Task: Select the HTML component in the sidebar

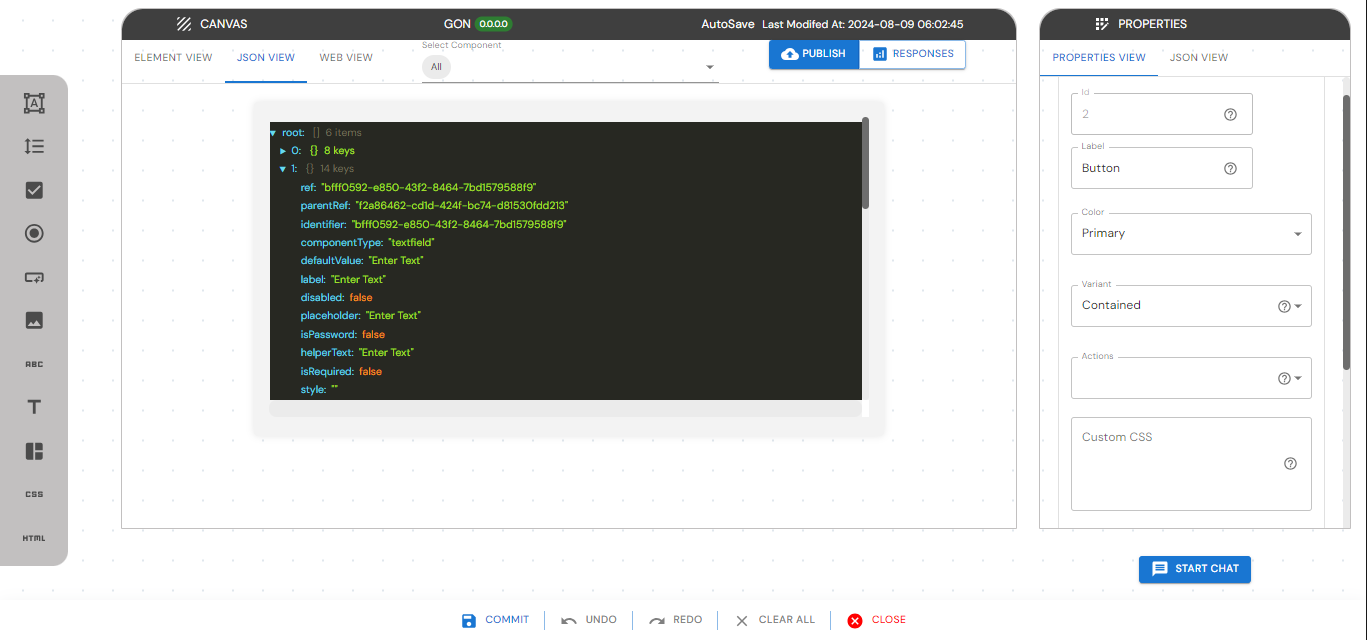Action: coord(34,538)
